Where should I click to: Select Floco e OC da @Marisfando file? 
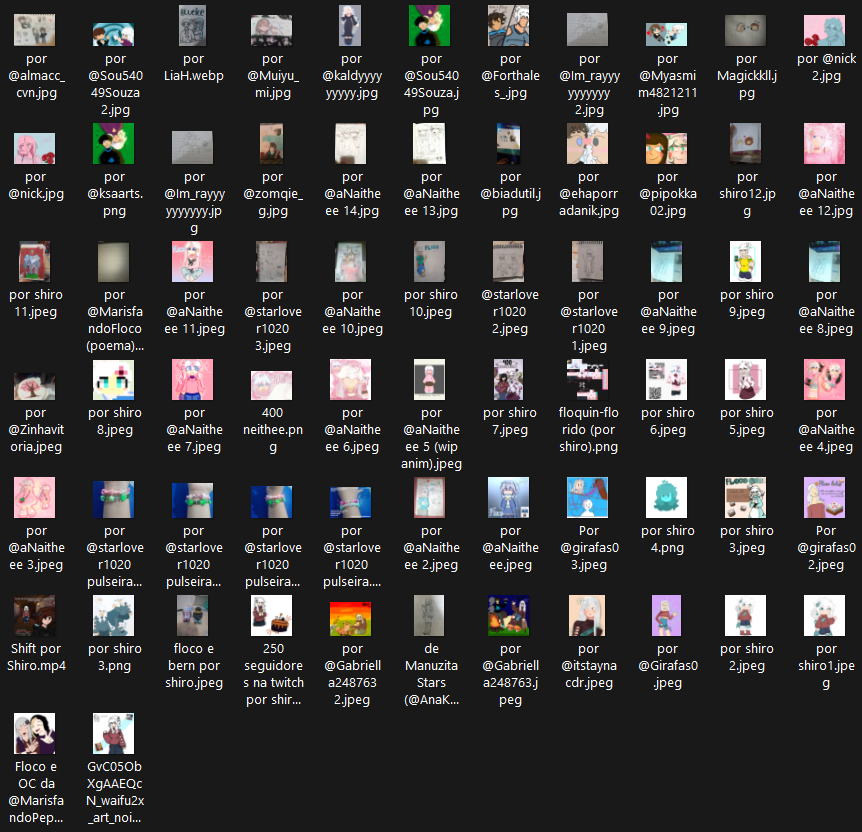35,734
